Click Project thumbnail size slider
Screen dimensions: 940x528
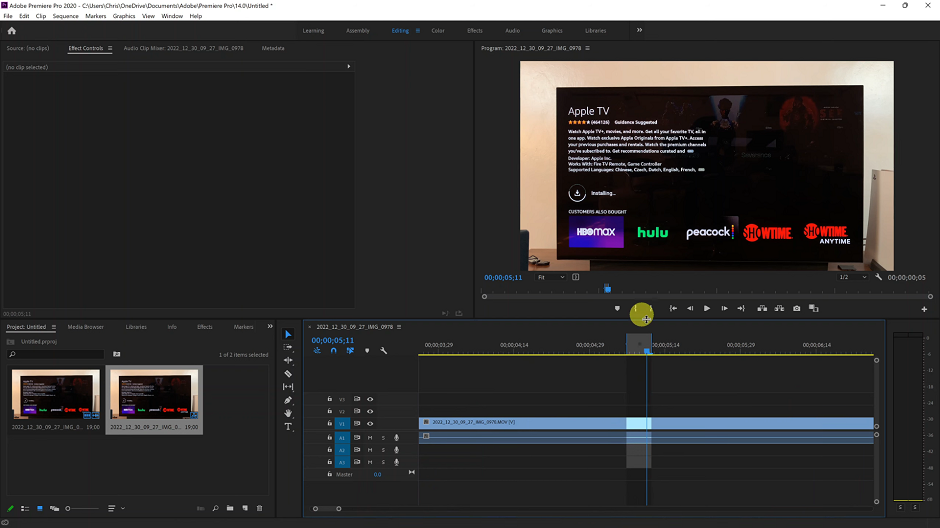[x=83, y=508]
